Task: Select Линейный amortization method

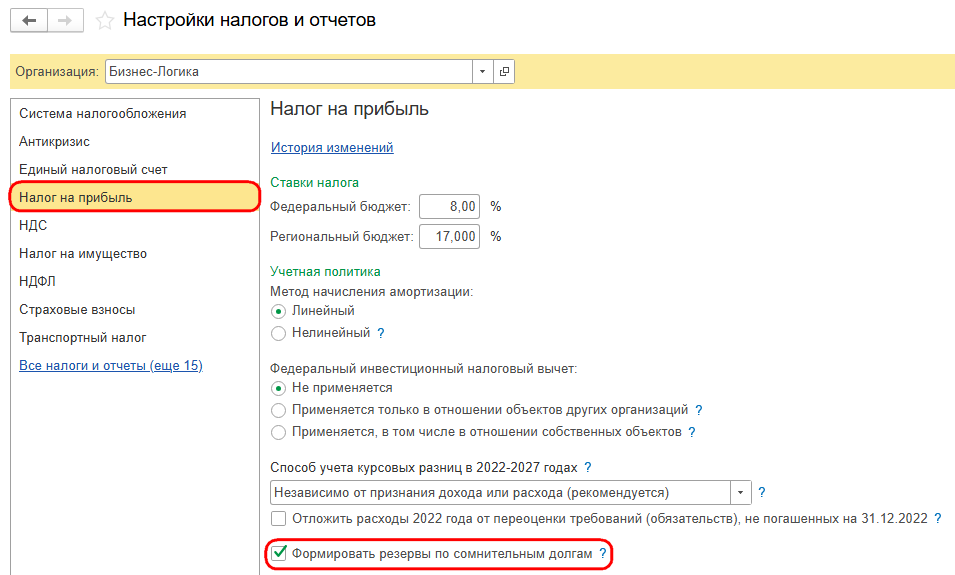Action: tap(278, 311)
